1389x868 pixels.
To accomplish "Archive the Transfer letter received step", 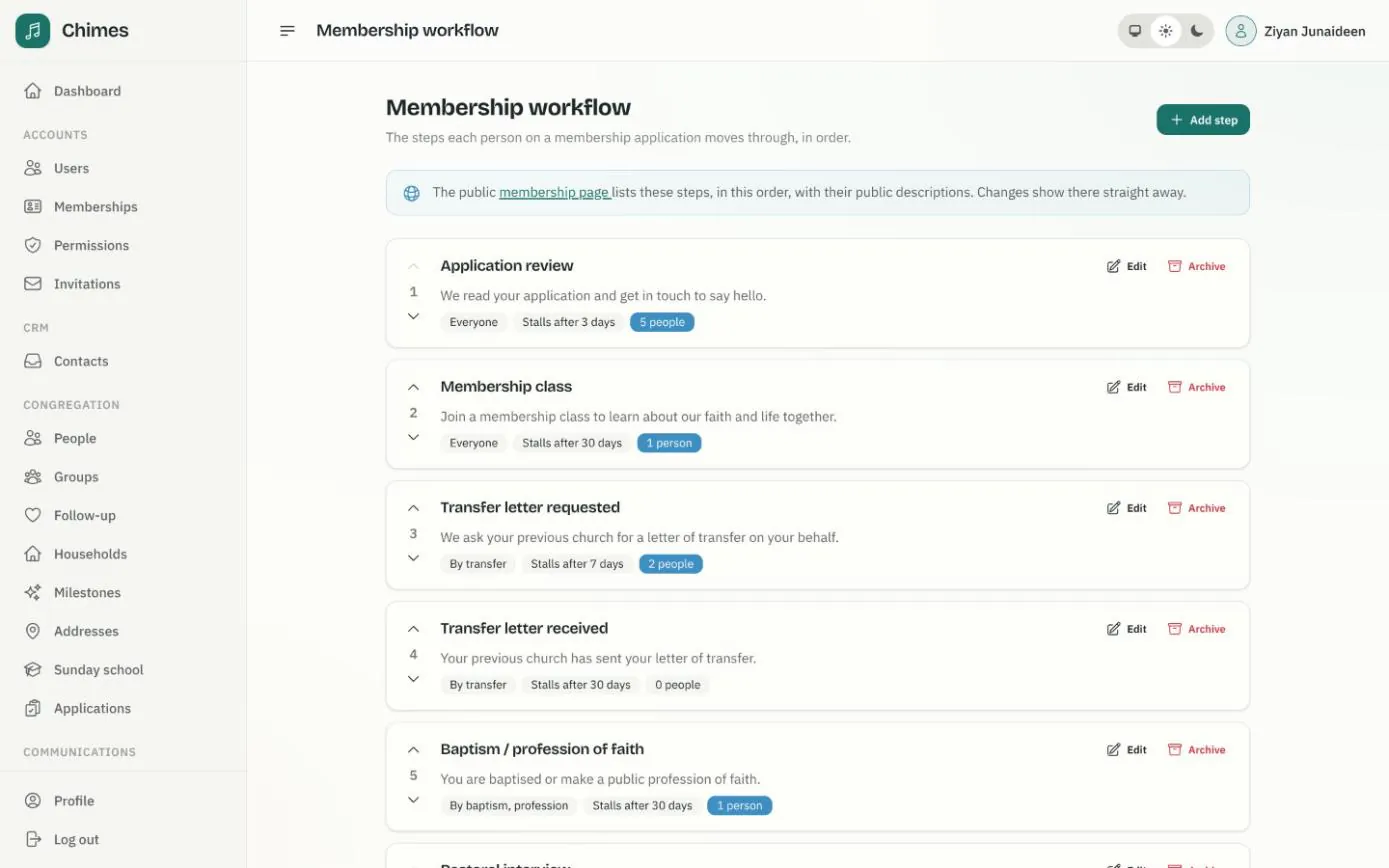I will 1197,629.
